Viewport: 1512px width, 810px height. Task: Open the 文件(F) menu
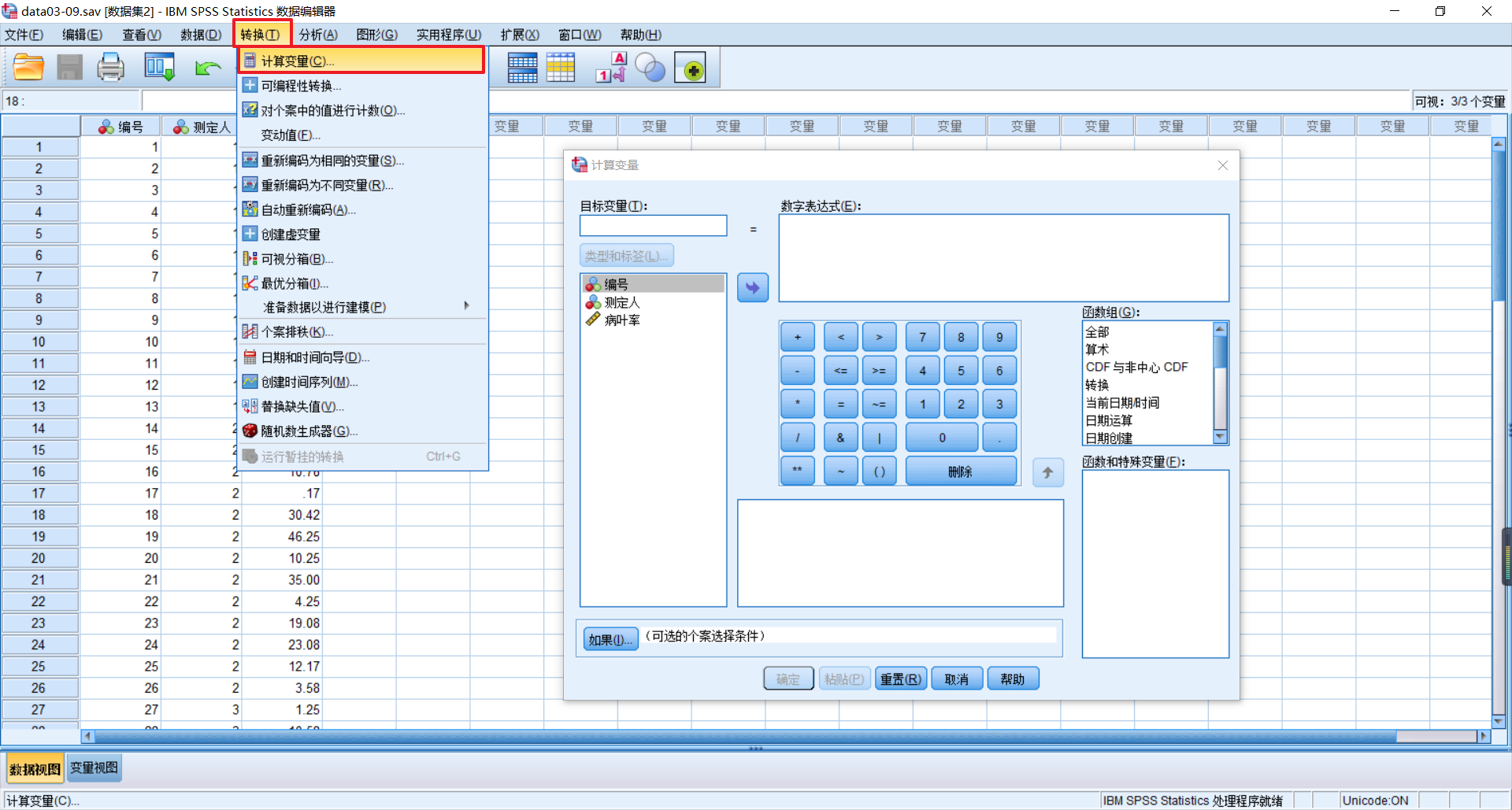[24, 35]
